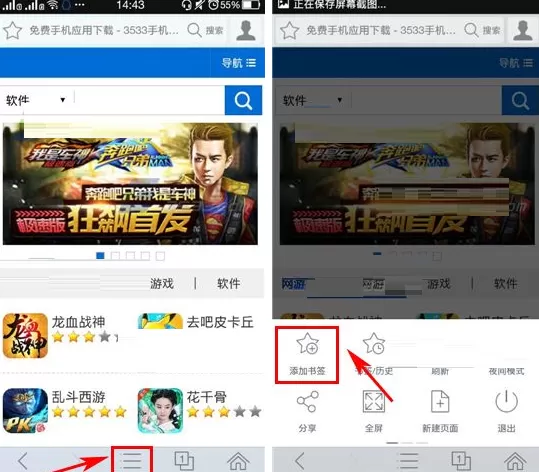Open browser menu button on left phone
539x472 pixels.
coord(132,460)
